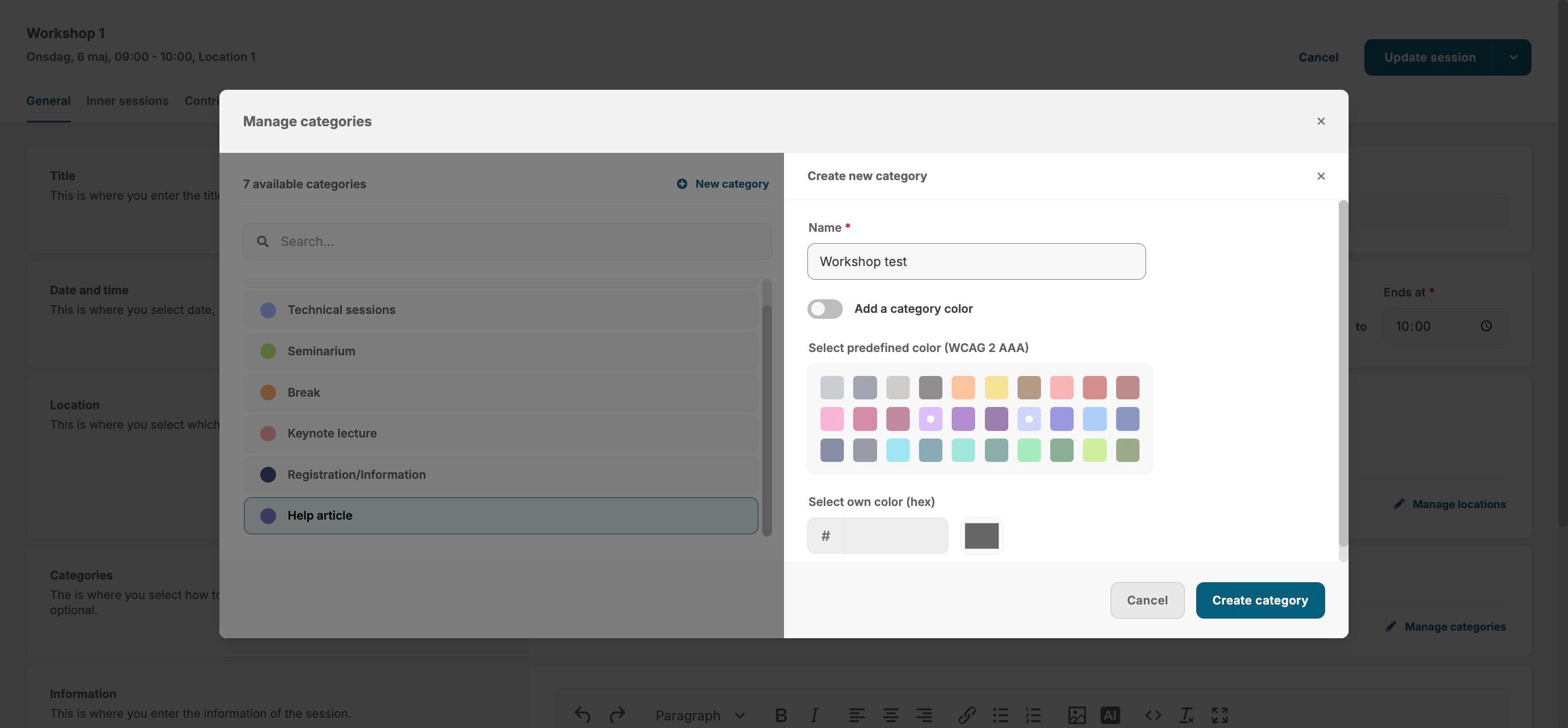Close the Create new category panel
This screenshot has height=728, width=1568.
[1320, 176]
